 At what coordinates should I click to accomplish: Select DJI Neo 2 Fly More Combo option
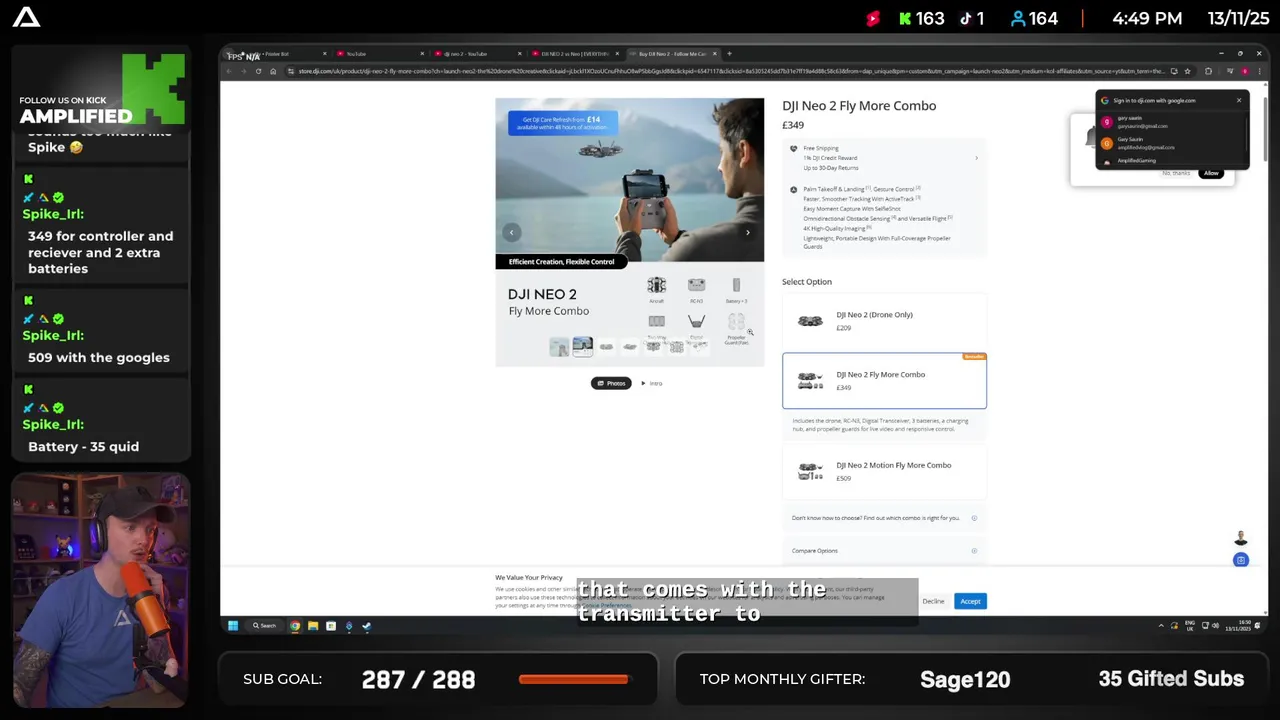click(x=884, y=381)
